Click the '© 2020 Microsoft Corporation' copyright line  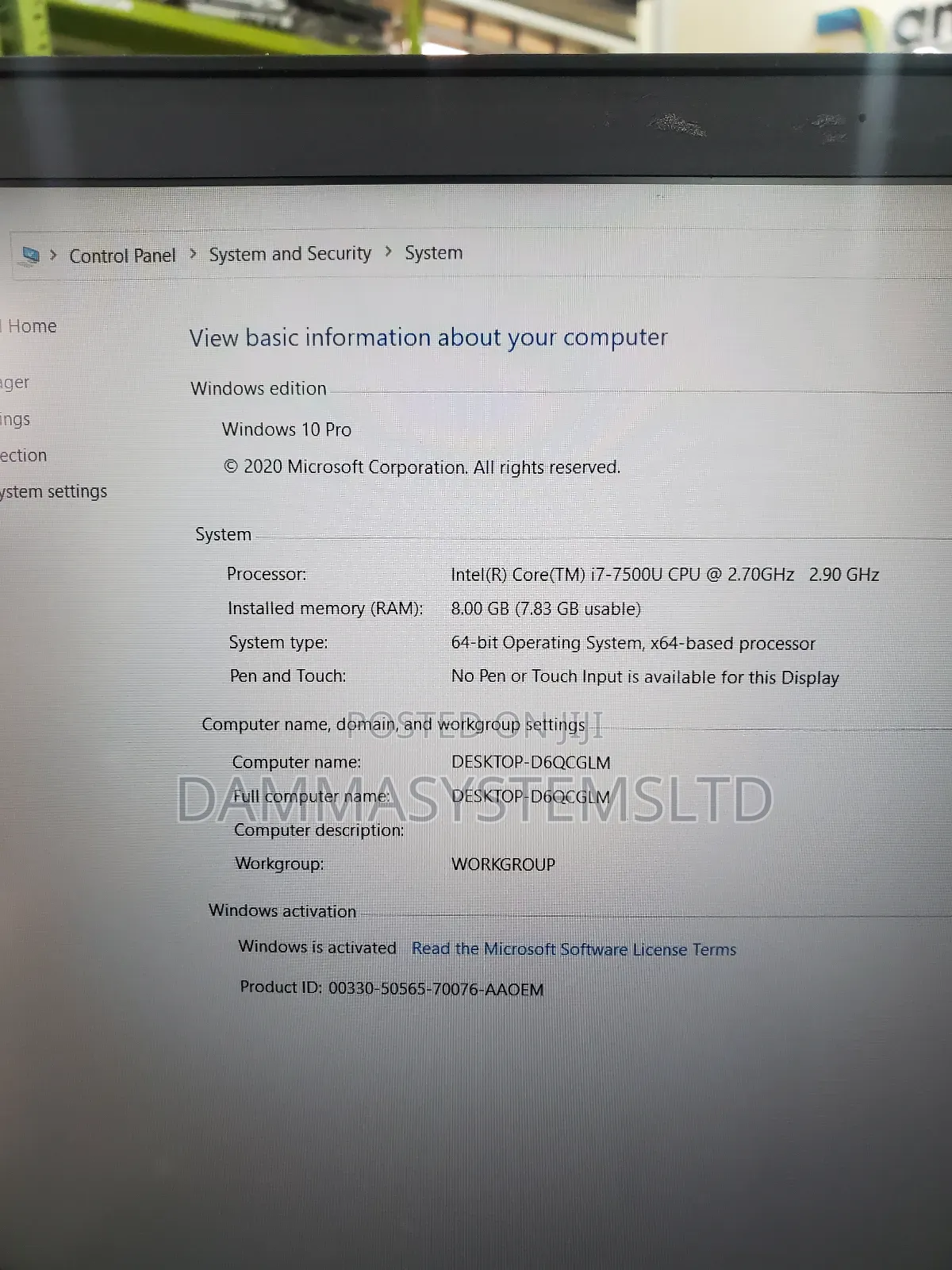point(421,468)
